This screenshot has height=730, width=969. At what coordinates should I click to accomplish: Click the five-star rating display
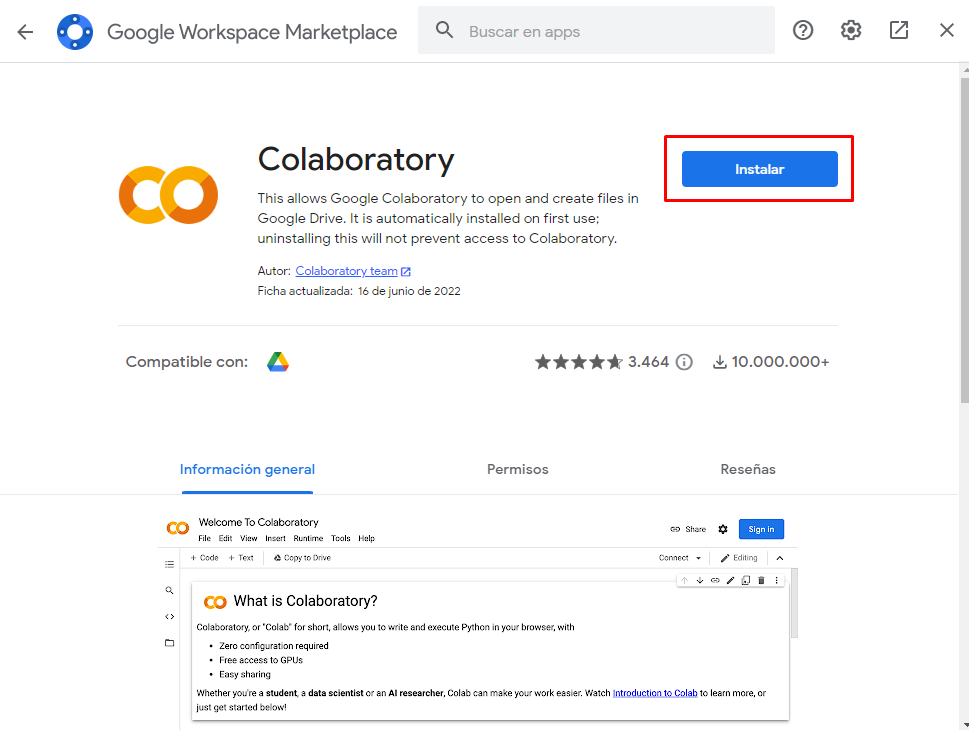(578, 362)
